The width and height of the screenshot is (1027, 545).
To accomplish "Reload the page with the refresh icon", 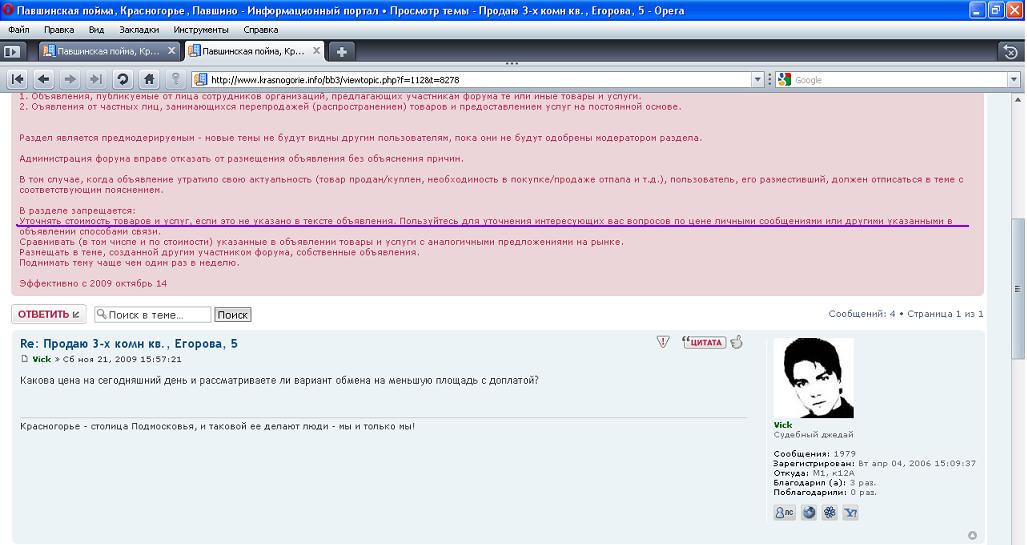I will [122, 79].
